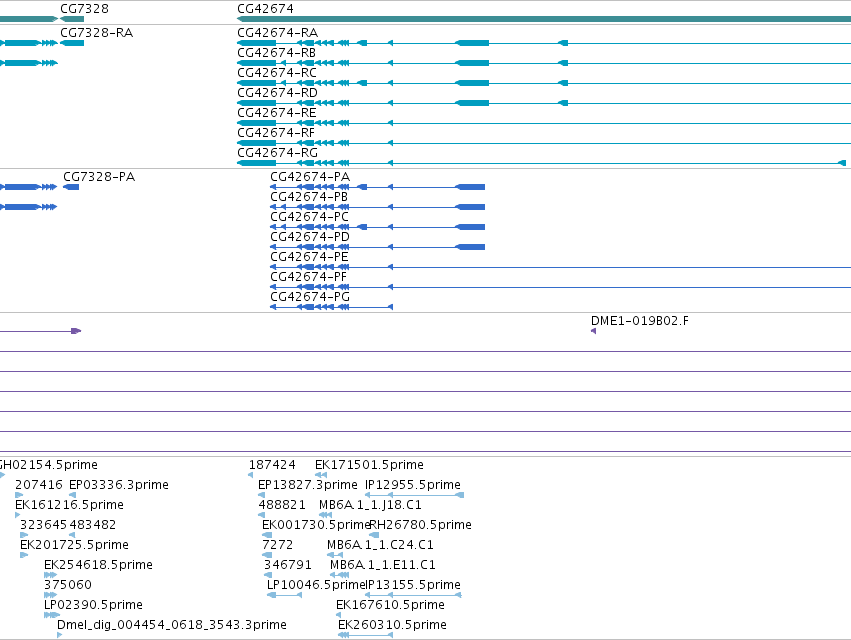Click the 375060 EST label
The width and height of the screenshot is (851, 640).
pos(68,585)
